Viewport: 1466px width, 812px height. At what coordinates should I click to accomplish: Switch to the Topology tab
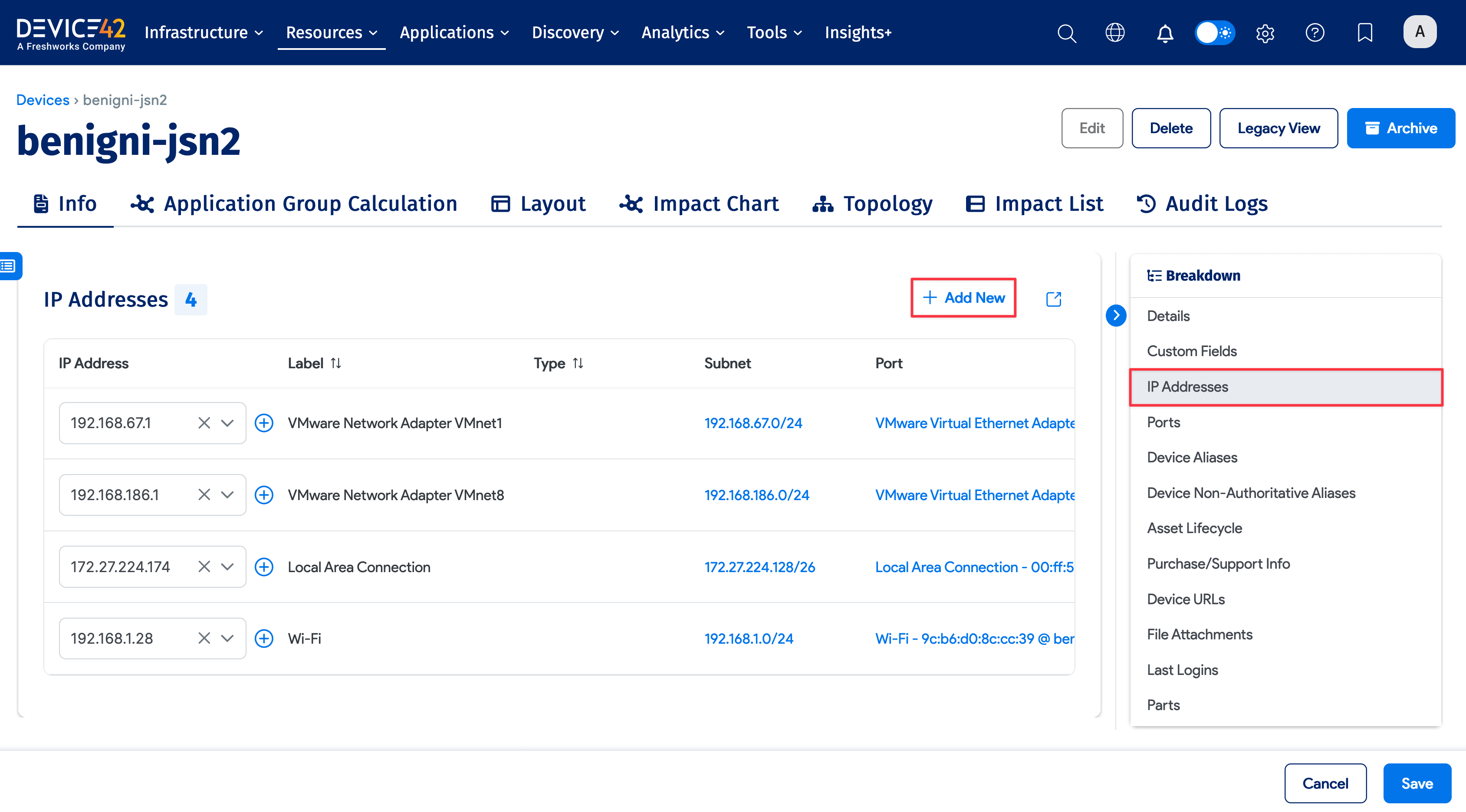coord(872,204)
